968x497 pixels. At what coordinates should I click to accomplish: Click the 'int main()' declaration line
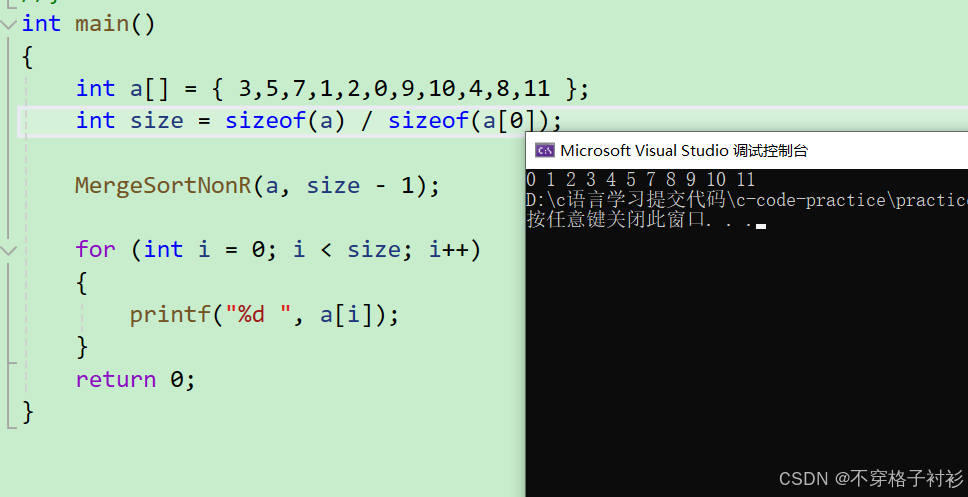[89, 25]
